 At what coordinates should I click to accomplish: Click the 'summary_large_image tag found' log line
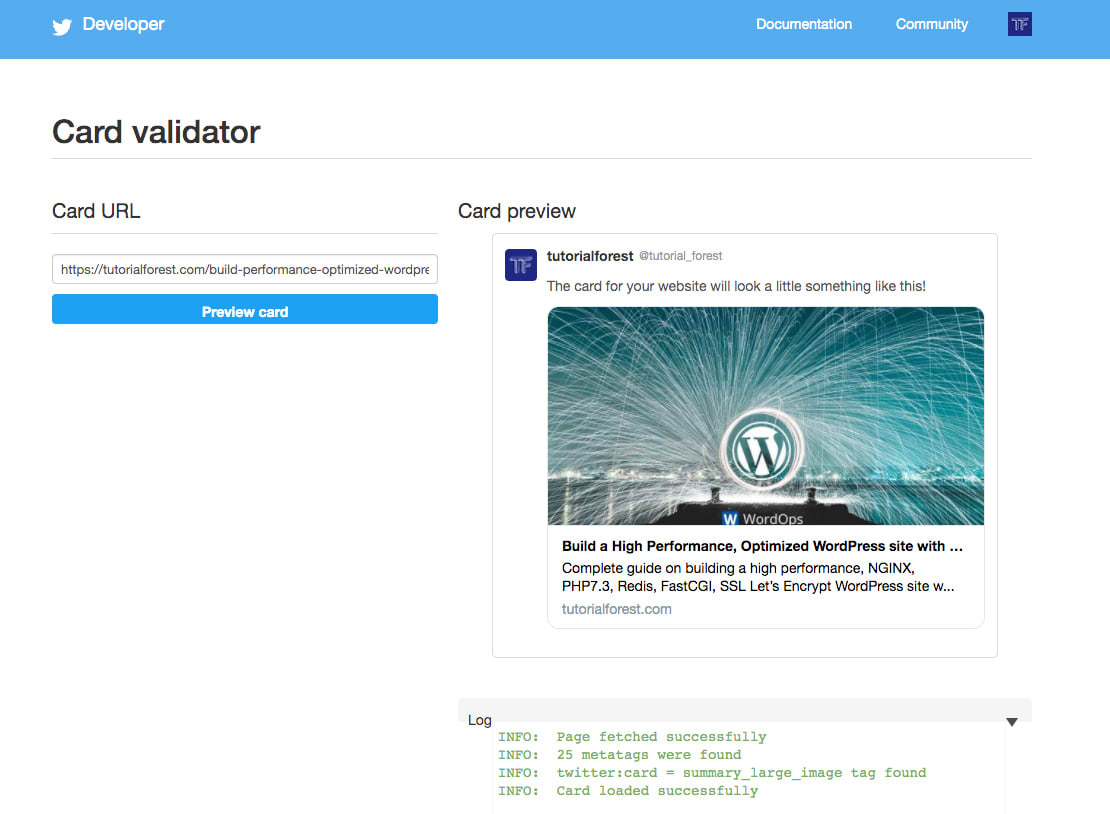(x=711, y=773)
